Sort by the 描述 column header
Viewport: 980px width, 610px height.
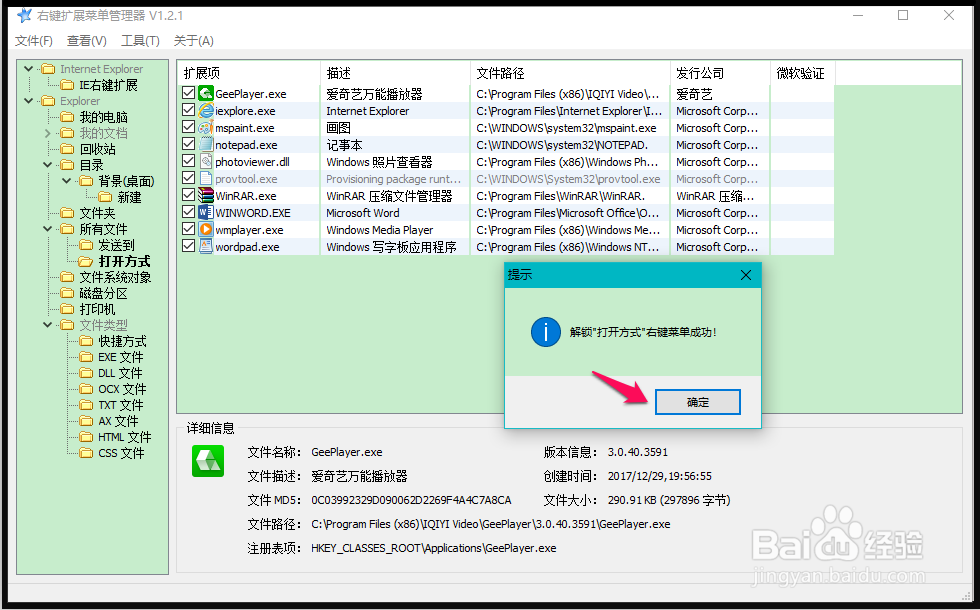click(x=396, y=73)
